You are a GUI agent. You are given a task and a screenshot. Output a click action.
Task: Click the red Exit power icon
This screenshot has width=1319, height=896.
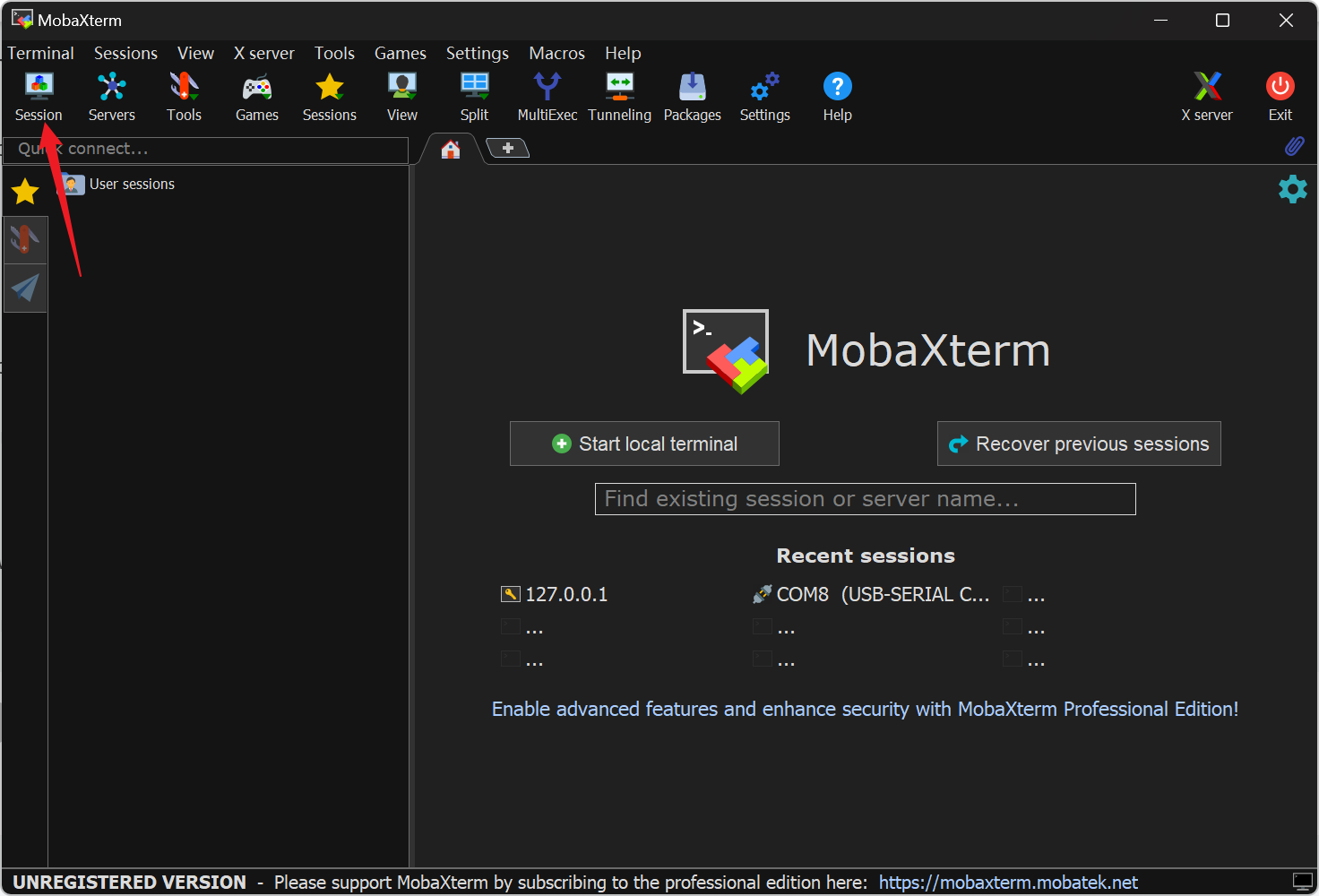1280,97
